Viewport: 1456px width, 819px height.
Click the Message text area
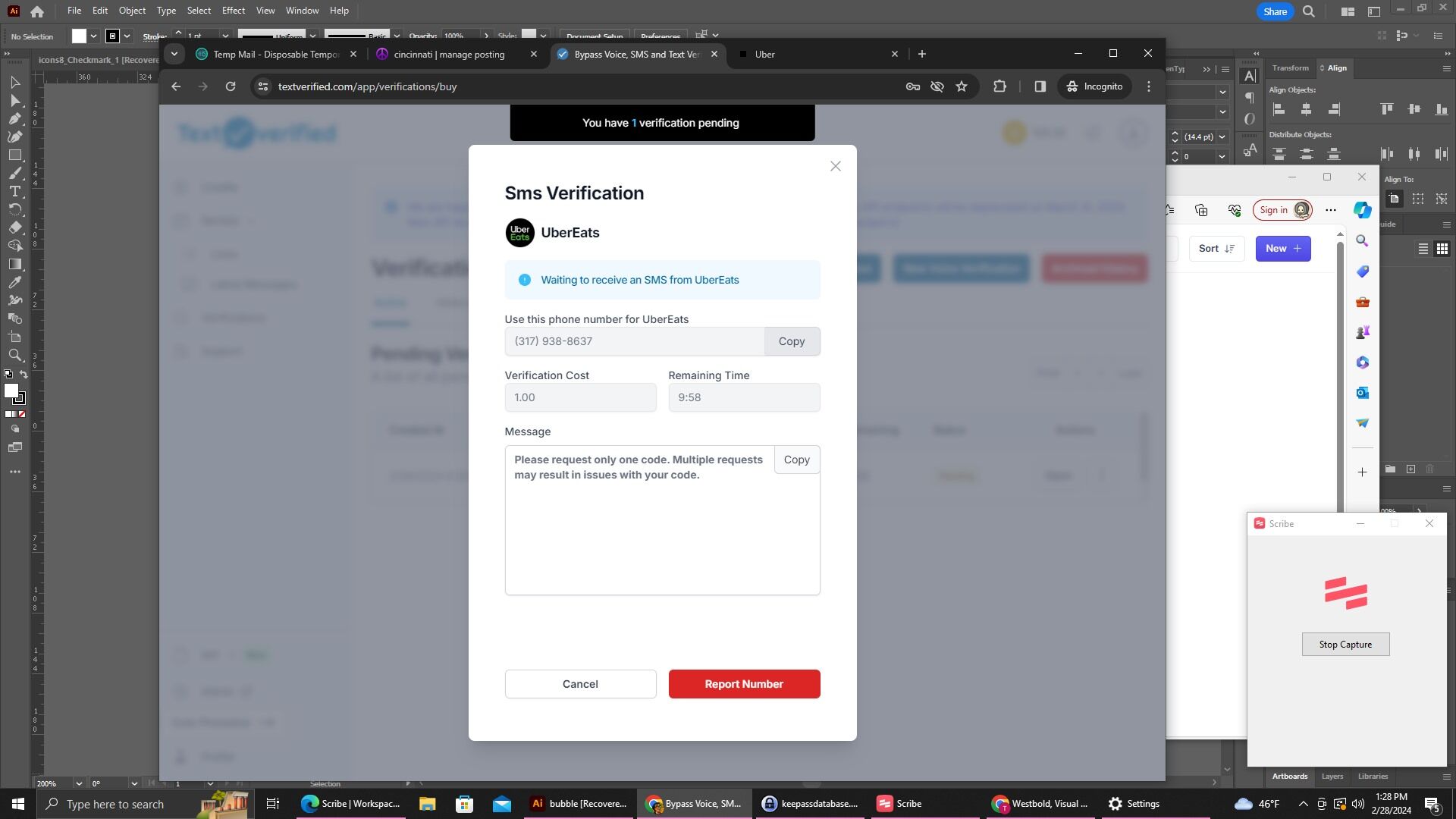pyautogui.click(x=662, y=520)
